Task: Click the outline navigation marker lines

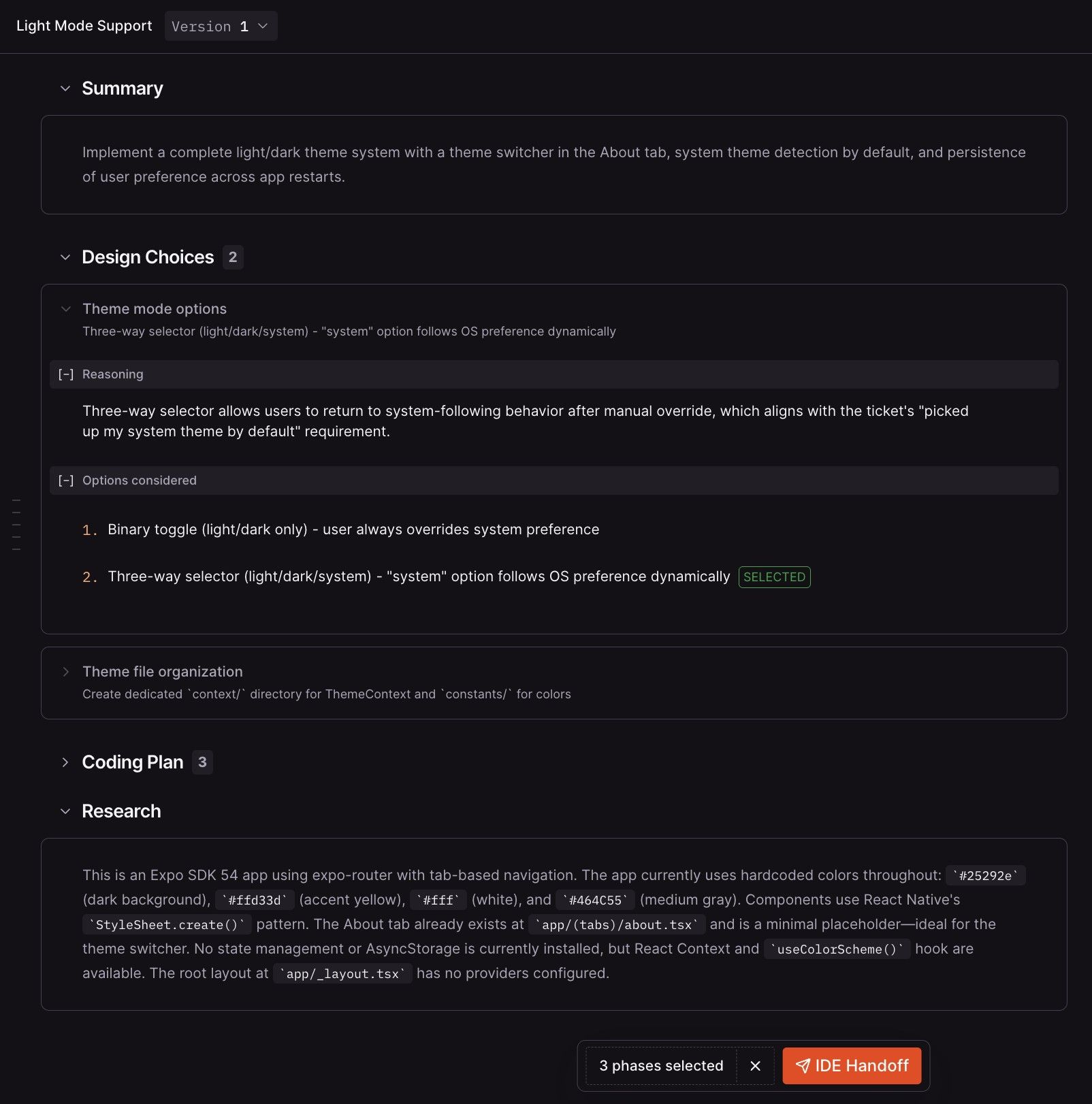Action: [16, 525]
